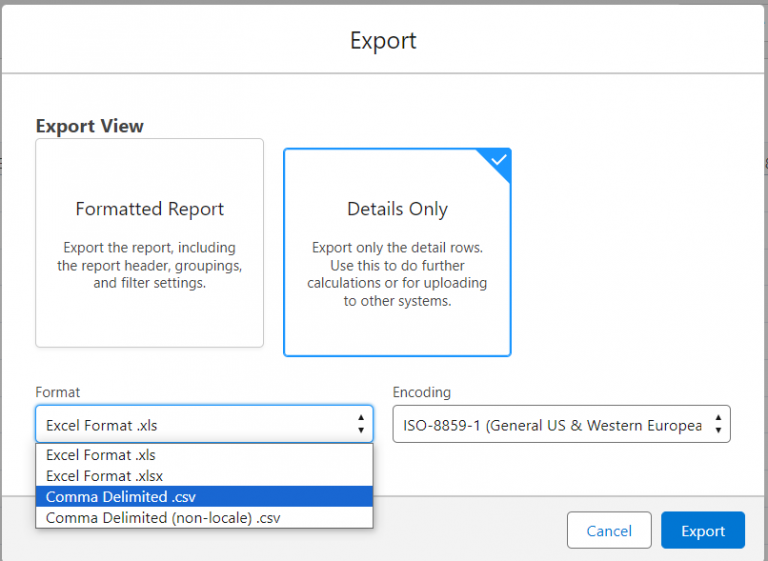Click the Formatted Report card title
768x561 pixels.
149,209
